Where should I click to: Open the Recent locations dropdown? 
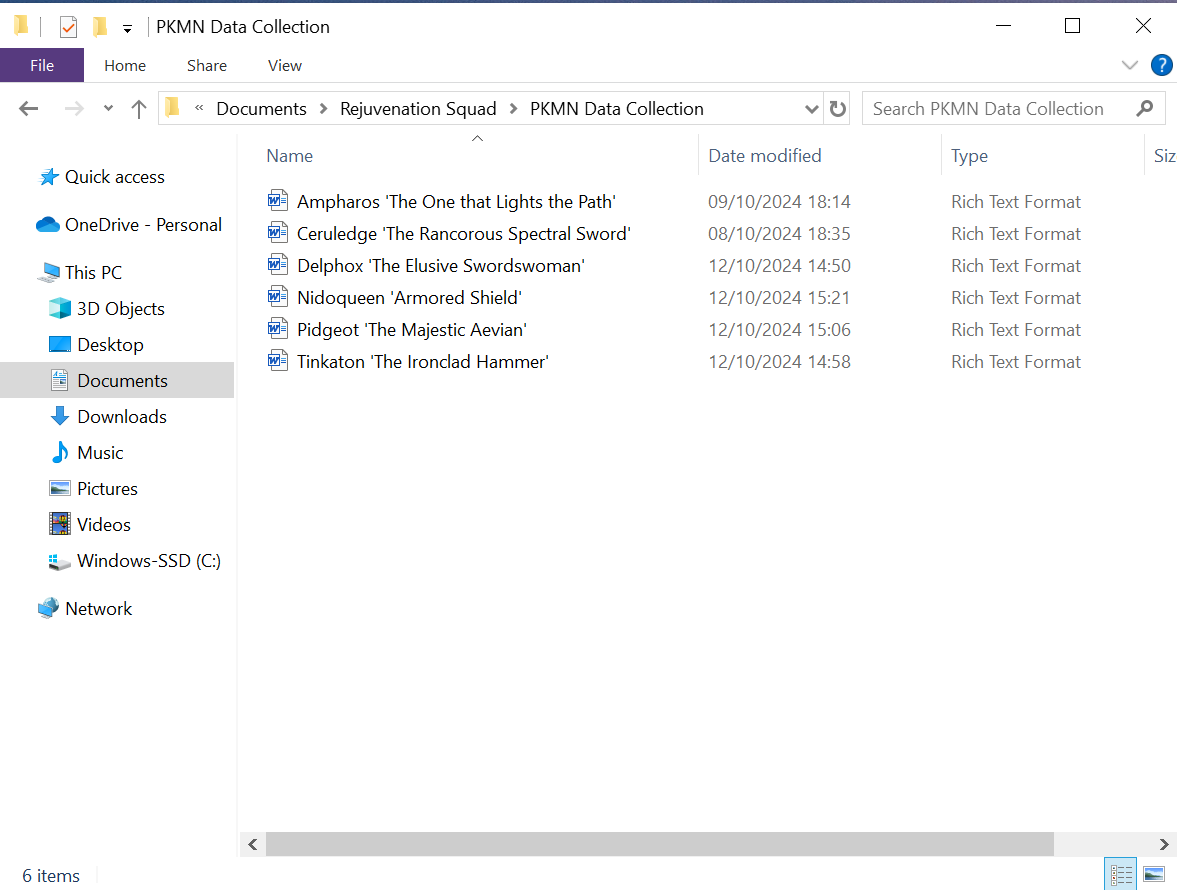click(108, 109)
